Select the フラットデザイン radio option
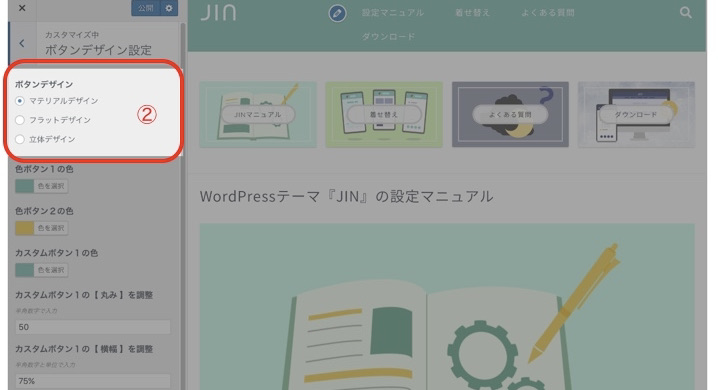The height and width of the screenshot is (390, 718). point(20,120)
